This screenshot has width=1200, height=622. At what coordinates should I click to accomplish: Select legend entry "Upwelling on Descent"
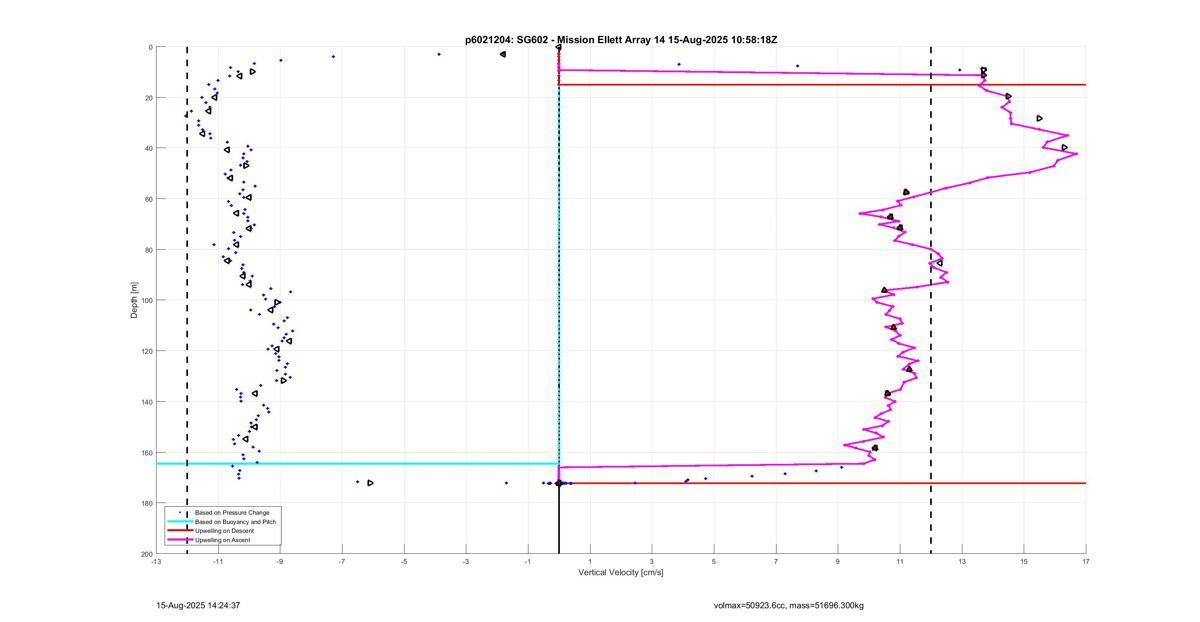(x=225, y=531)
